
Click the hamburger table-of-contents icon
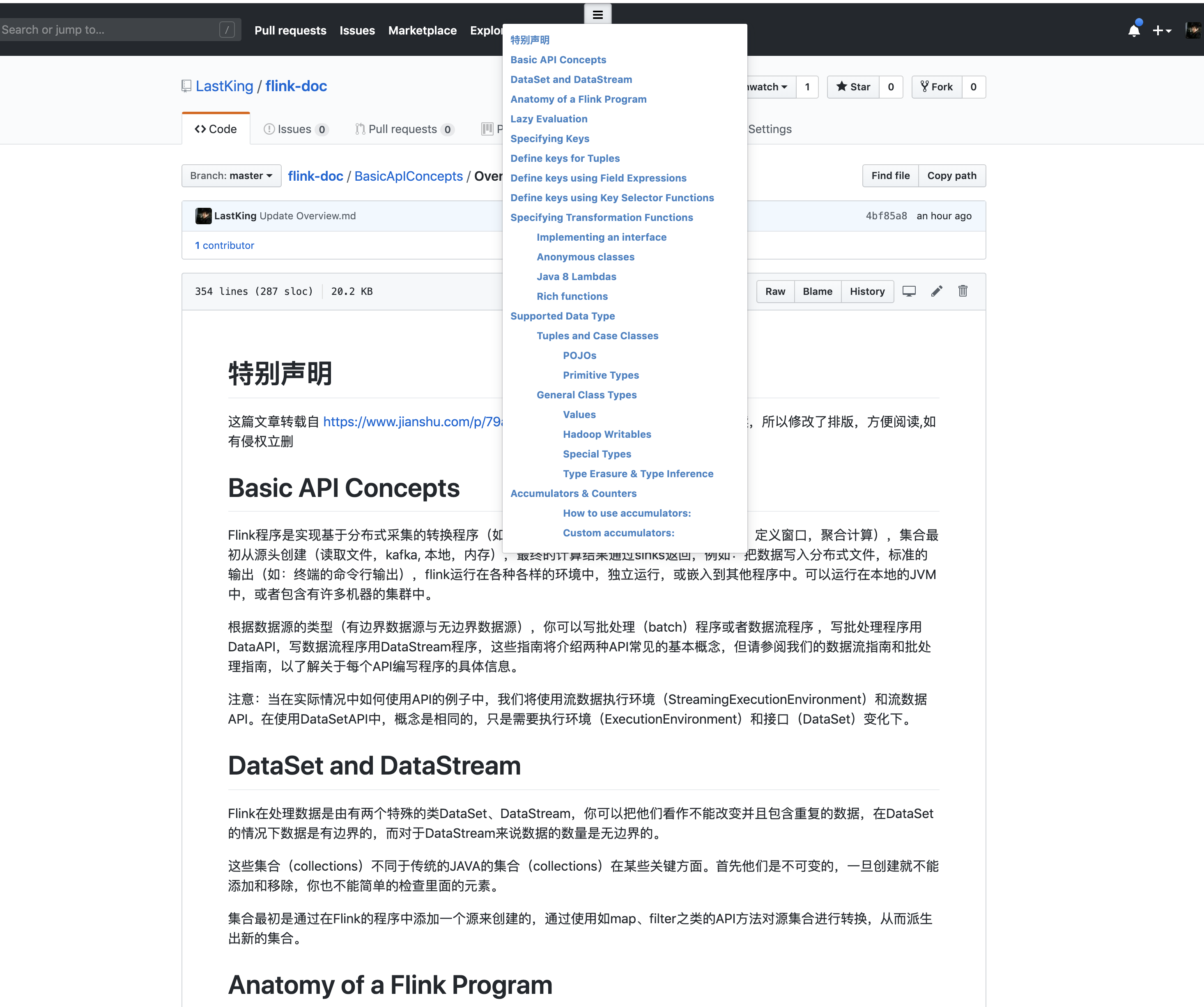pyautogui.click(x=597, y=15)
